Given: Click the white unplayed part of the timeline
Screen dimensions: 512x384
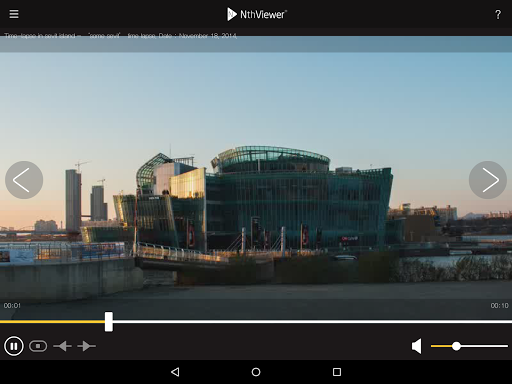Looking at the screenshot, I should point(312,322).
